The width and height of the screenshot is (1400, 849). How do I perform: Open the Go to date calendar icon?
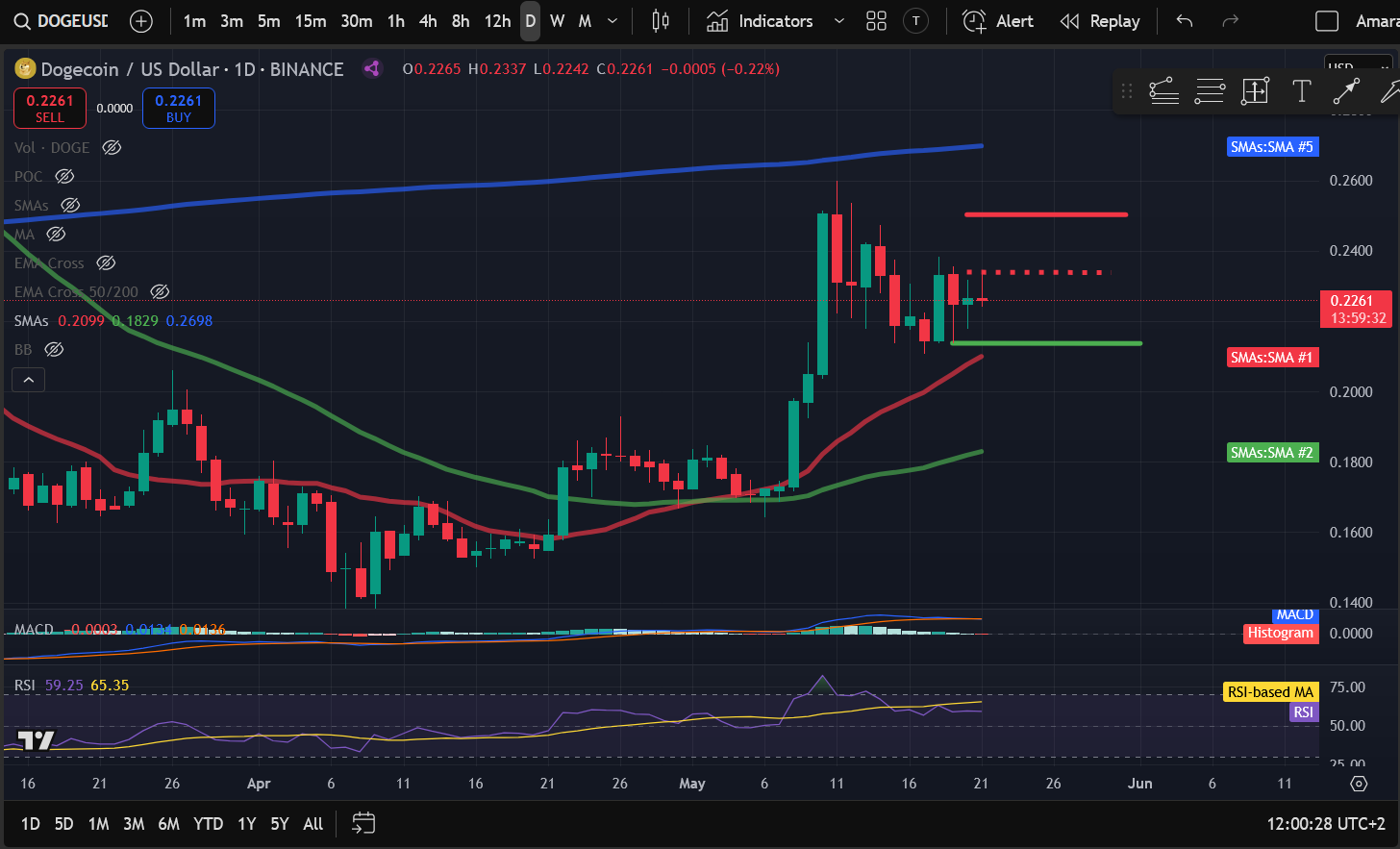[x=363, y=823]
